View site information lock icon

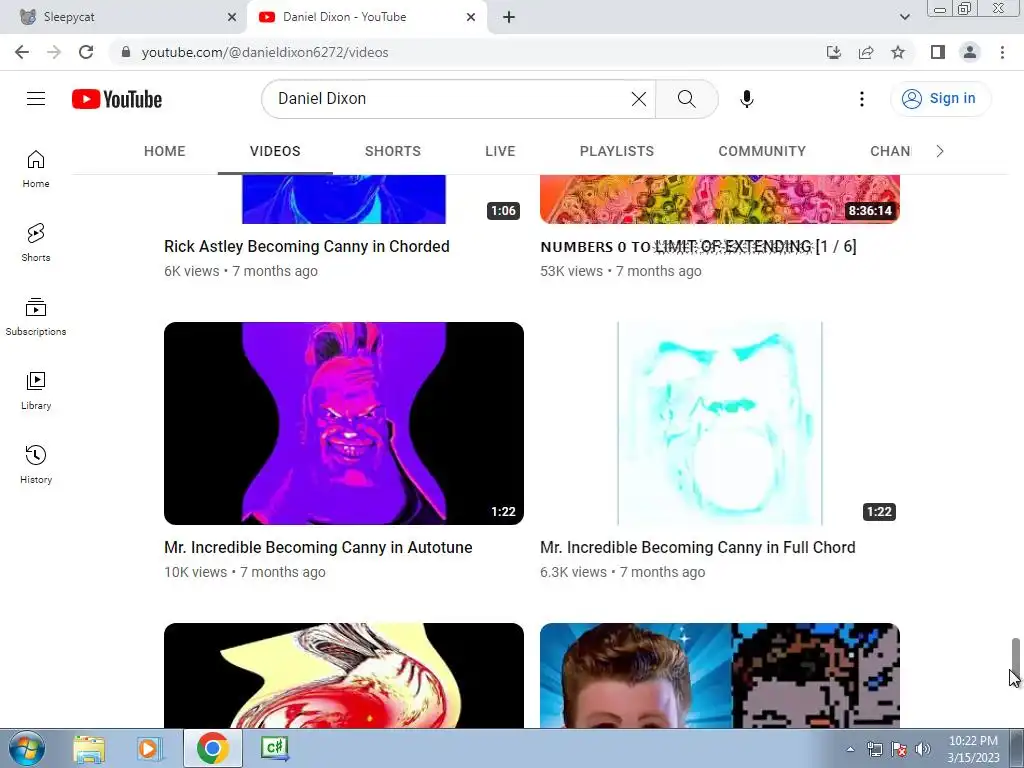(126, 52)
